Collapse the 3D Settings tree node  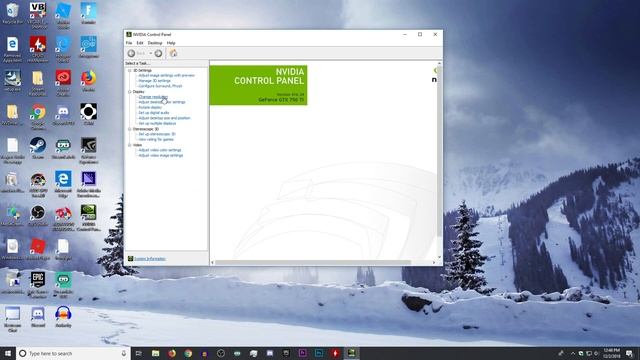[130, 71]
